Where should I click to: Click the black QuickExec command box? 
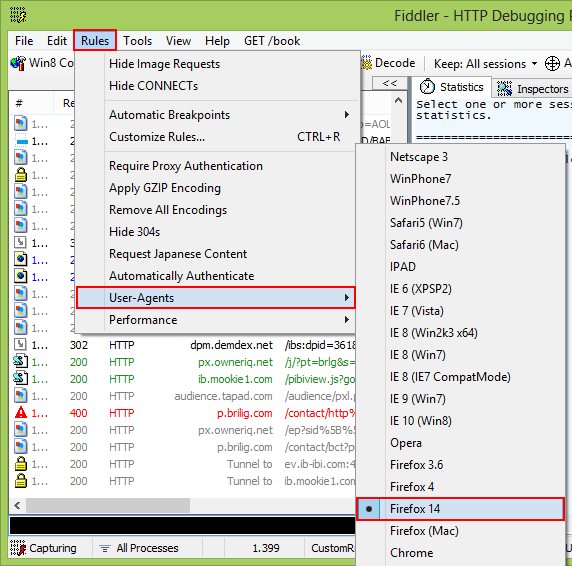(182, 526)
